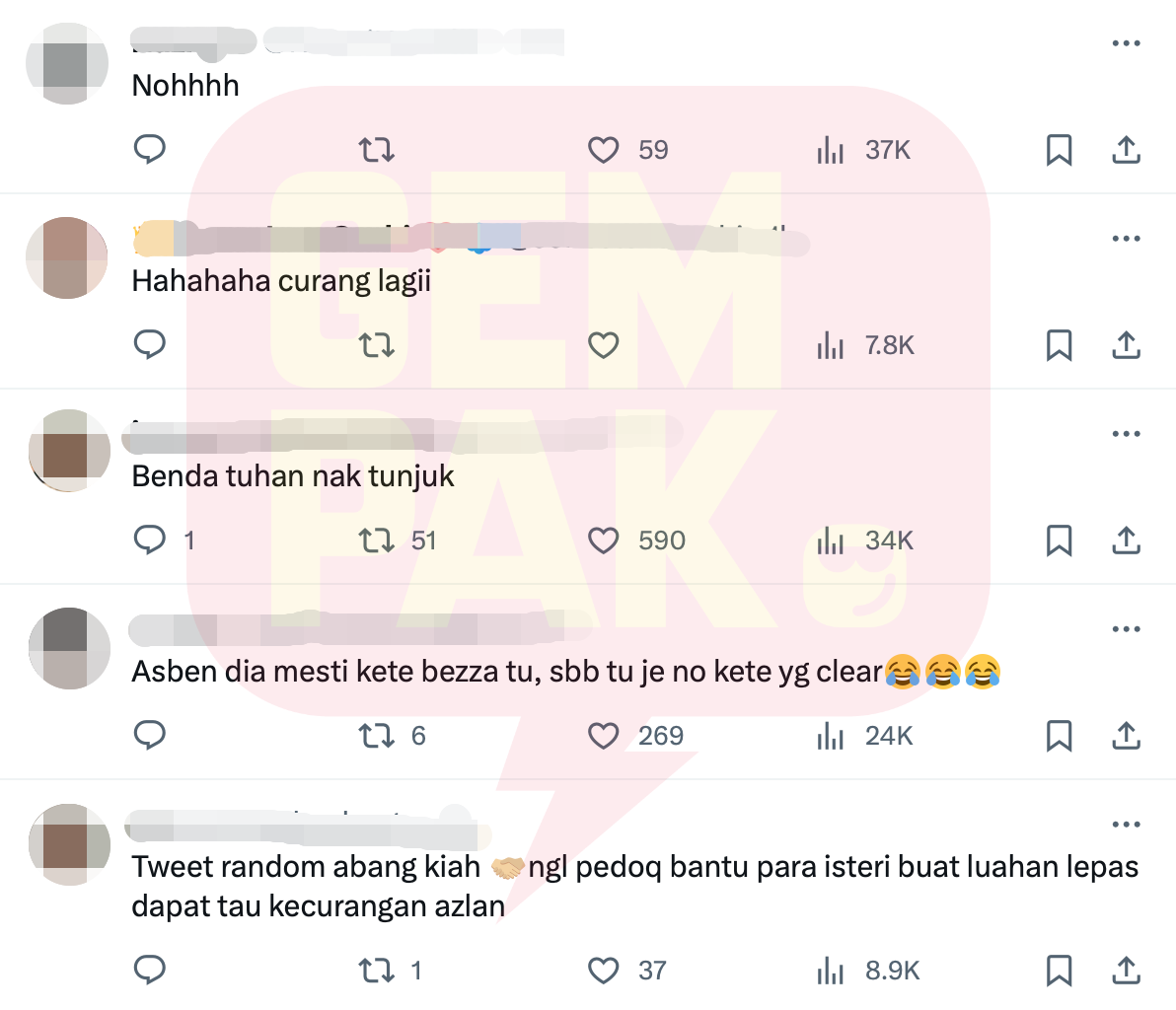Viewport: 1176px width, 1010px height.
Task: Open the "Tweet random abang kiah" tweet text
Action: [634, 887]
